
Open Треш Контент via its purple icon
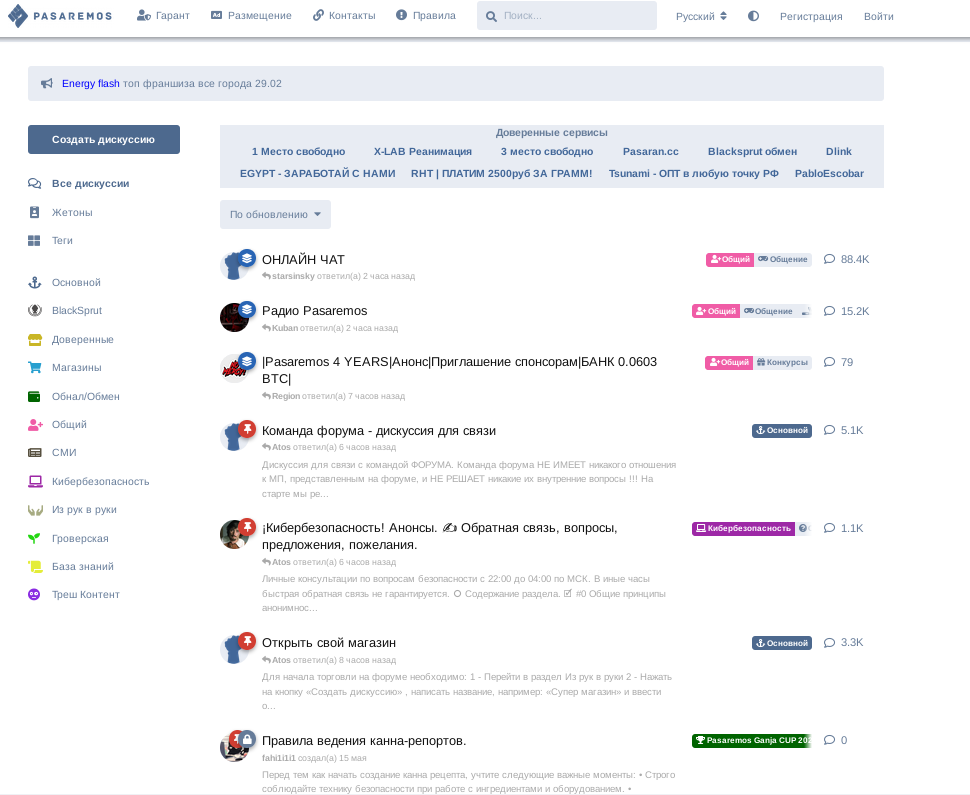click(x=34, y=594)
